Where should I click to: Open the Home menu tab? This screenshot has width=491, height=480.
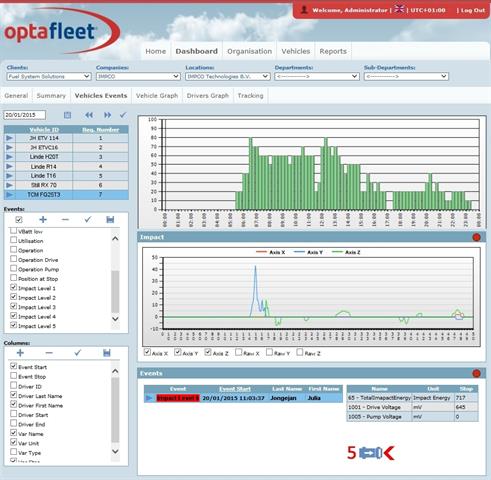click(x=156, y=51)
